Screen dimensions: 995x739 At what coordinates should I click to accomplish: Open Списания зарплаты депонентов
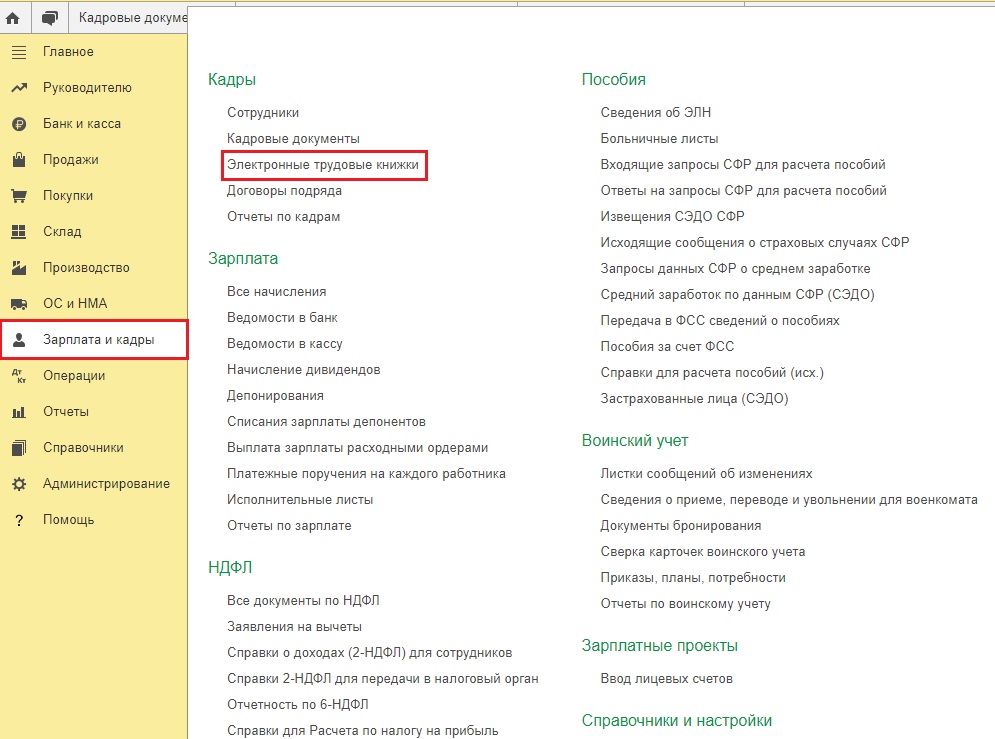click(326, 421)
